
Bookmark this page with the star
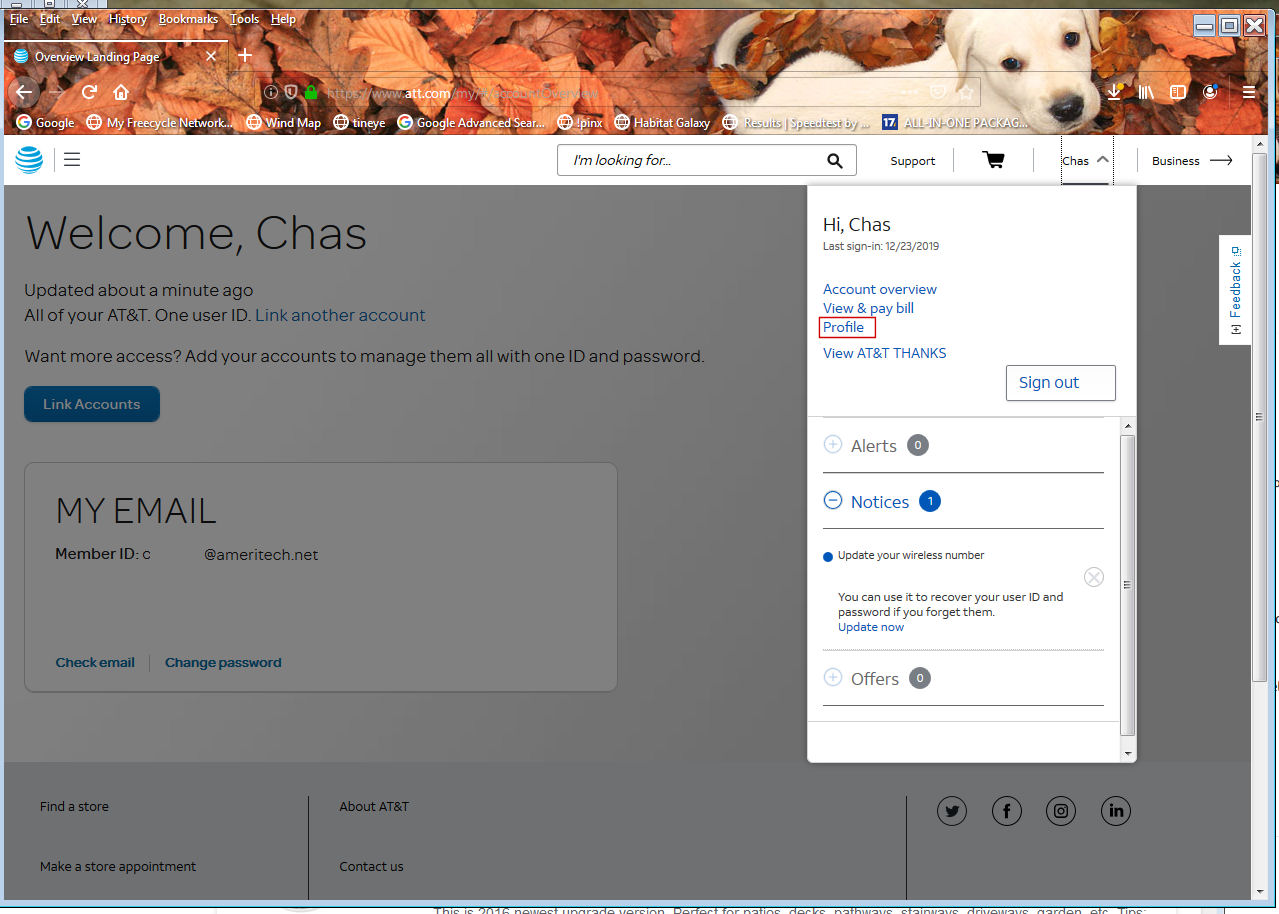tap(965, 92)
